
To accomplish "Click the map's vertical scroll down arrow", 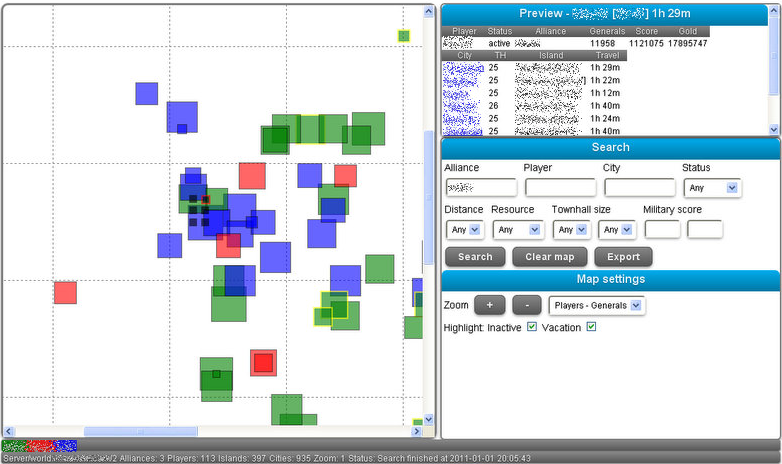I will point(429,420).
